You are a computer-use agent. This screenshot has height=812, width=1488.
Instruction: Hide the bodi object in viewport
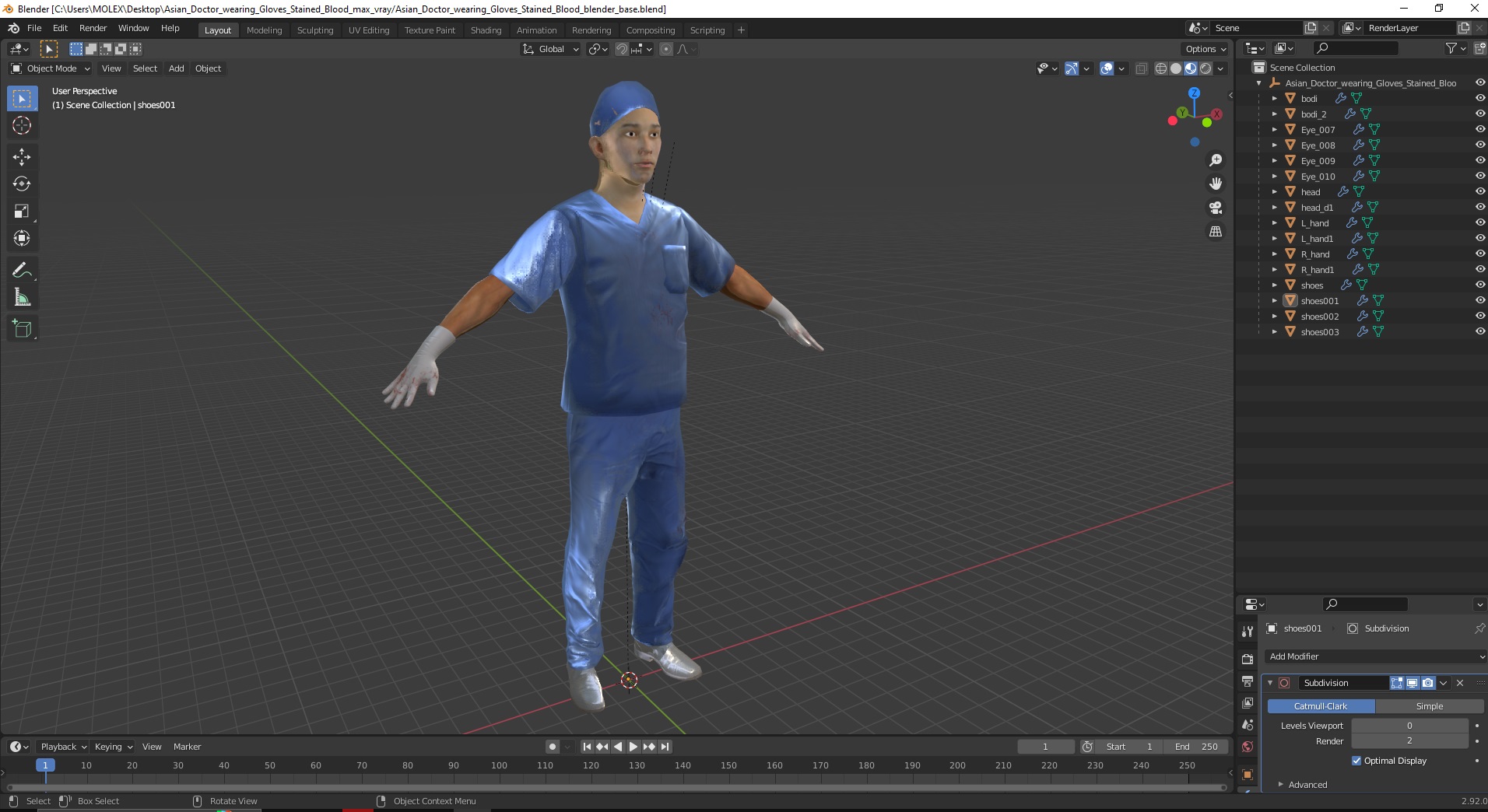click(x=1479, y=98)
